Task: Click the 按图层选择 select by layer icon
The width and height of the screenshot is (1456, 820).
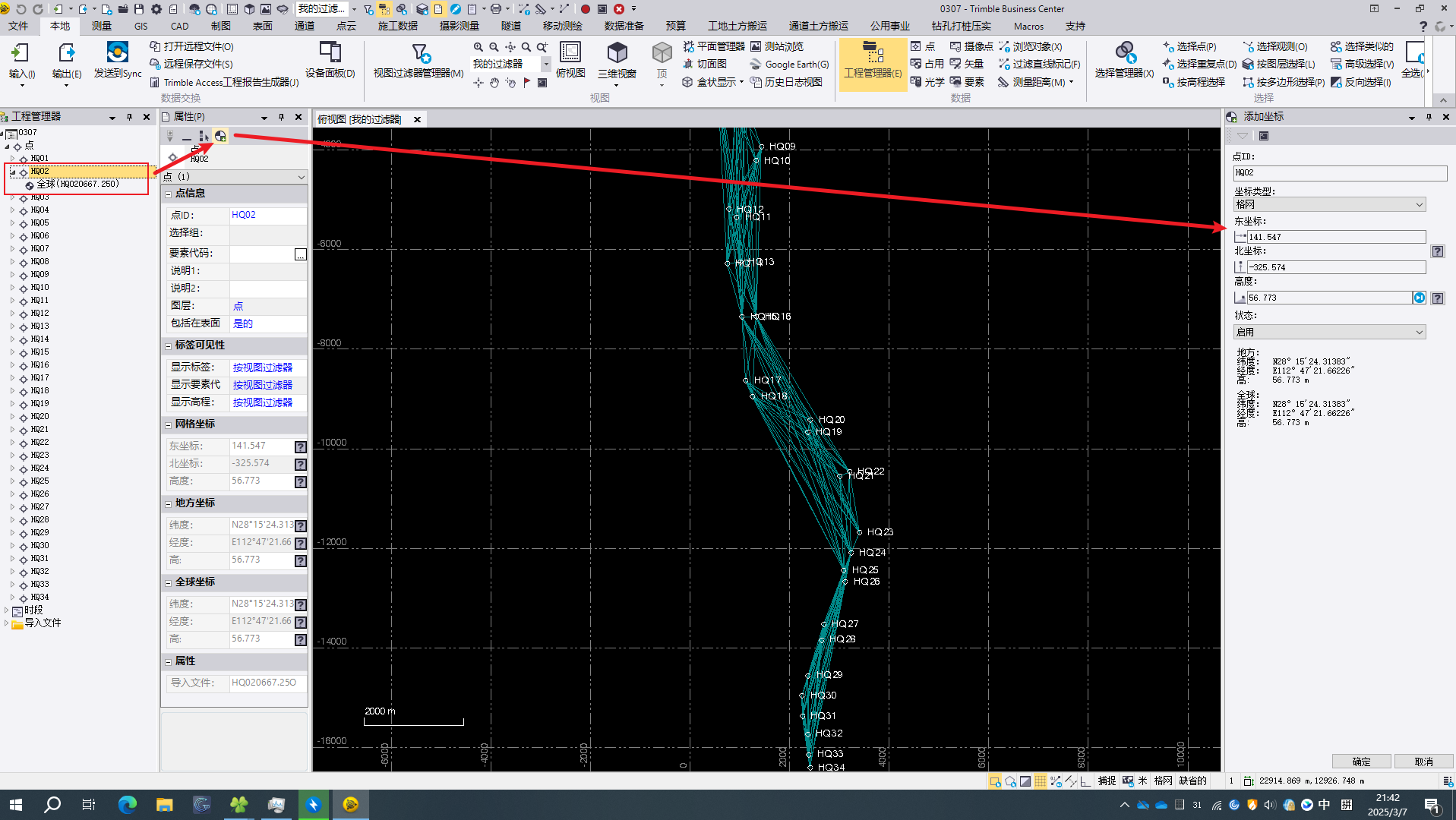Action: pos(1278,65)
